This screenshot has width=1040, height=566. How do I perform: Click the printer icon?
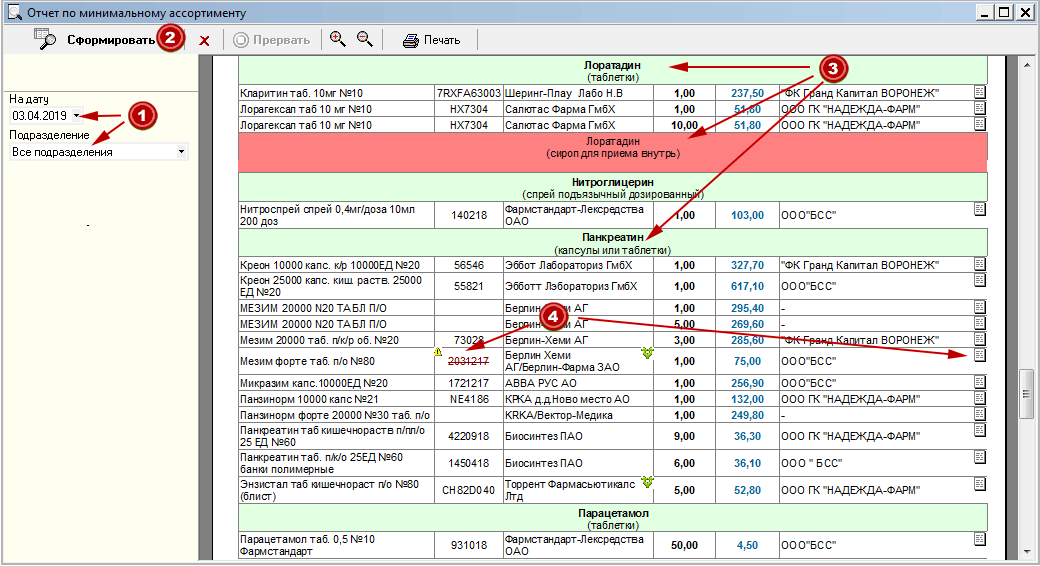click(411, 40)
